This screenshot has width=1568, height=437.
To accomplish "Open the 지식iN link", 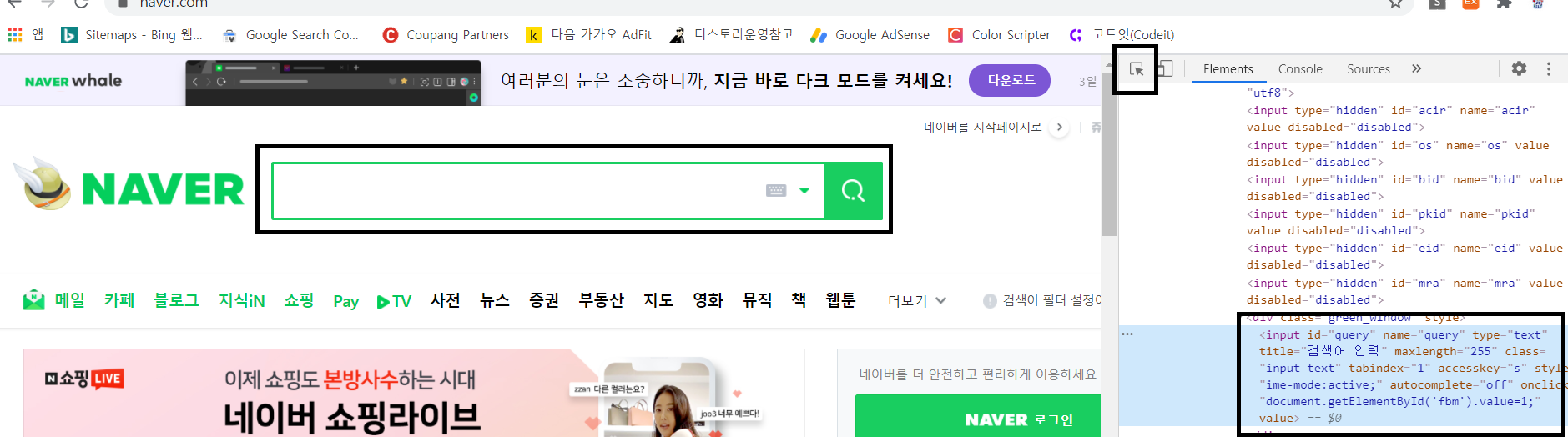I will click(242, 300).
